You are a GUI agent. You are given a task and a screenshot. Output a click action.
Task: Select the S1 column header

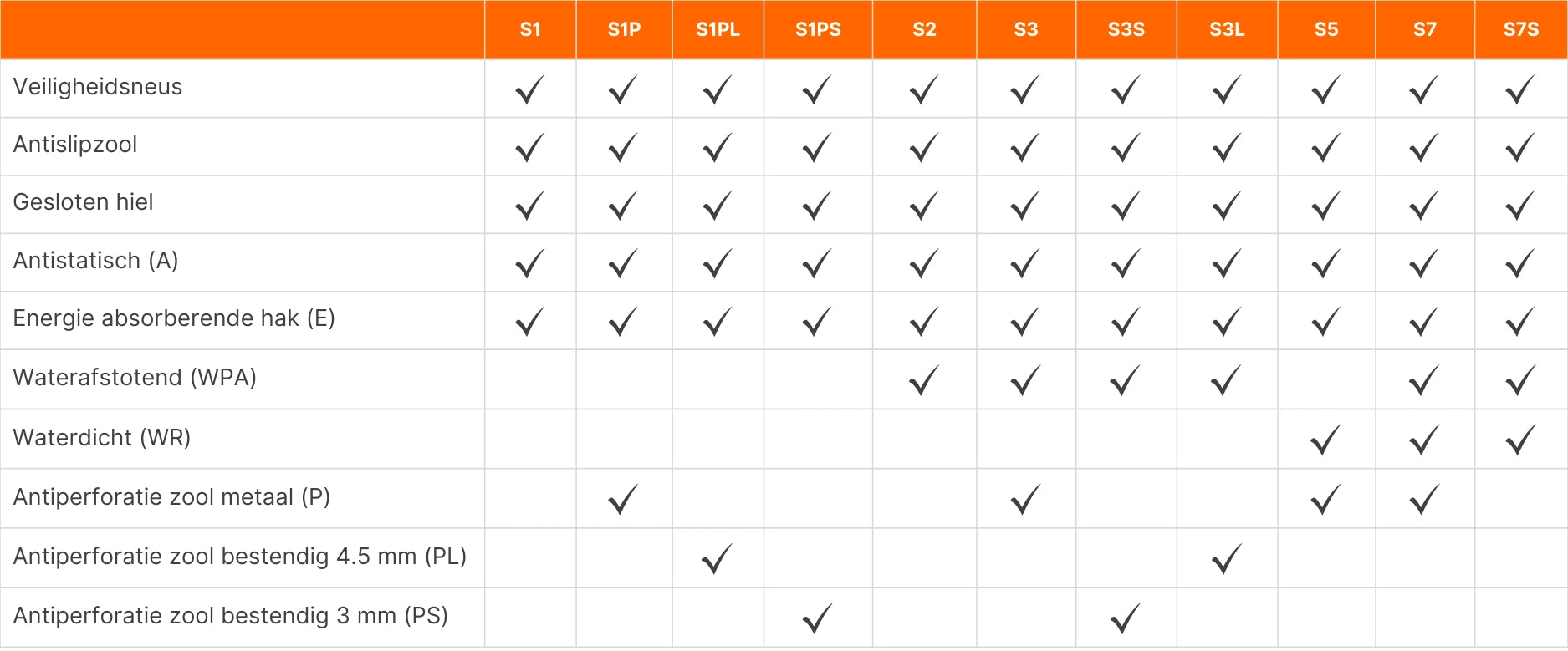tap(530, 30)
